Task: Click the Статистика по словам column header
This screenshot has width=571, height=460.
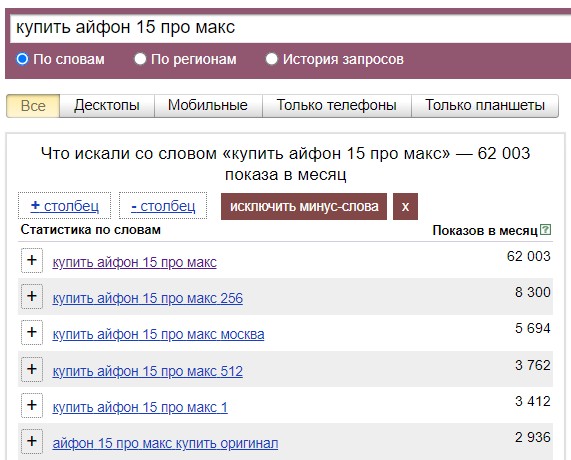Action: point(91,230)
